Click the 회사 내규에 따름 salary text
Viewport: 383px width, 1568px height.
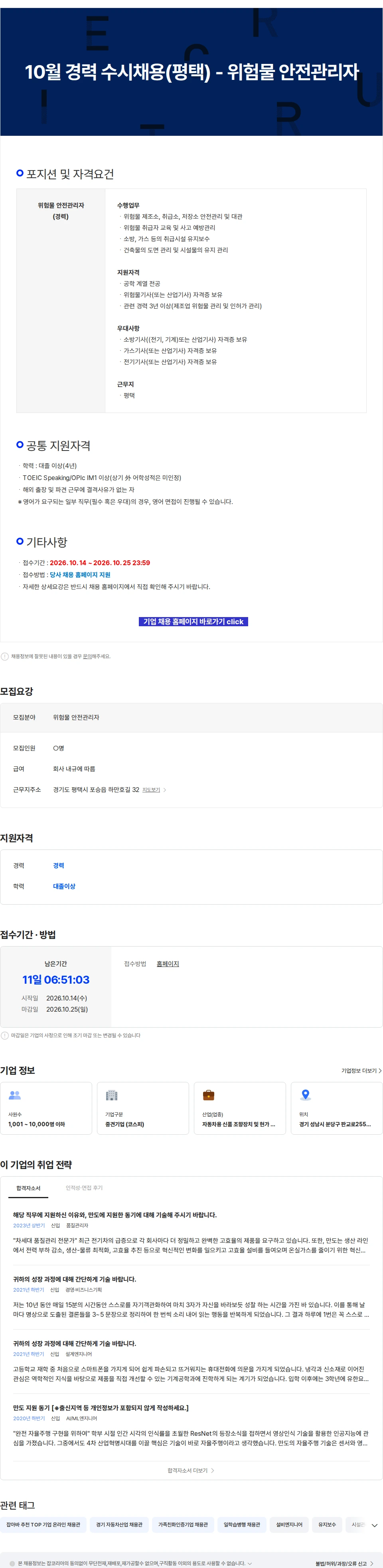74,769
